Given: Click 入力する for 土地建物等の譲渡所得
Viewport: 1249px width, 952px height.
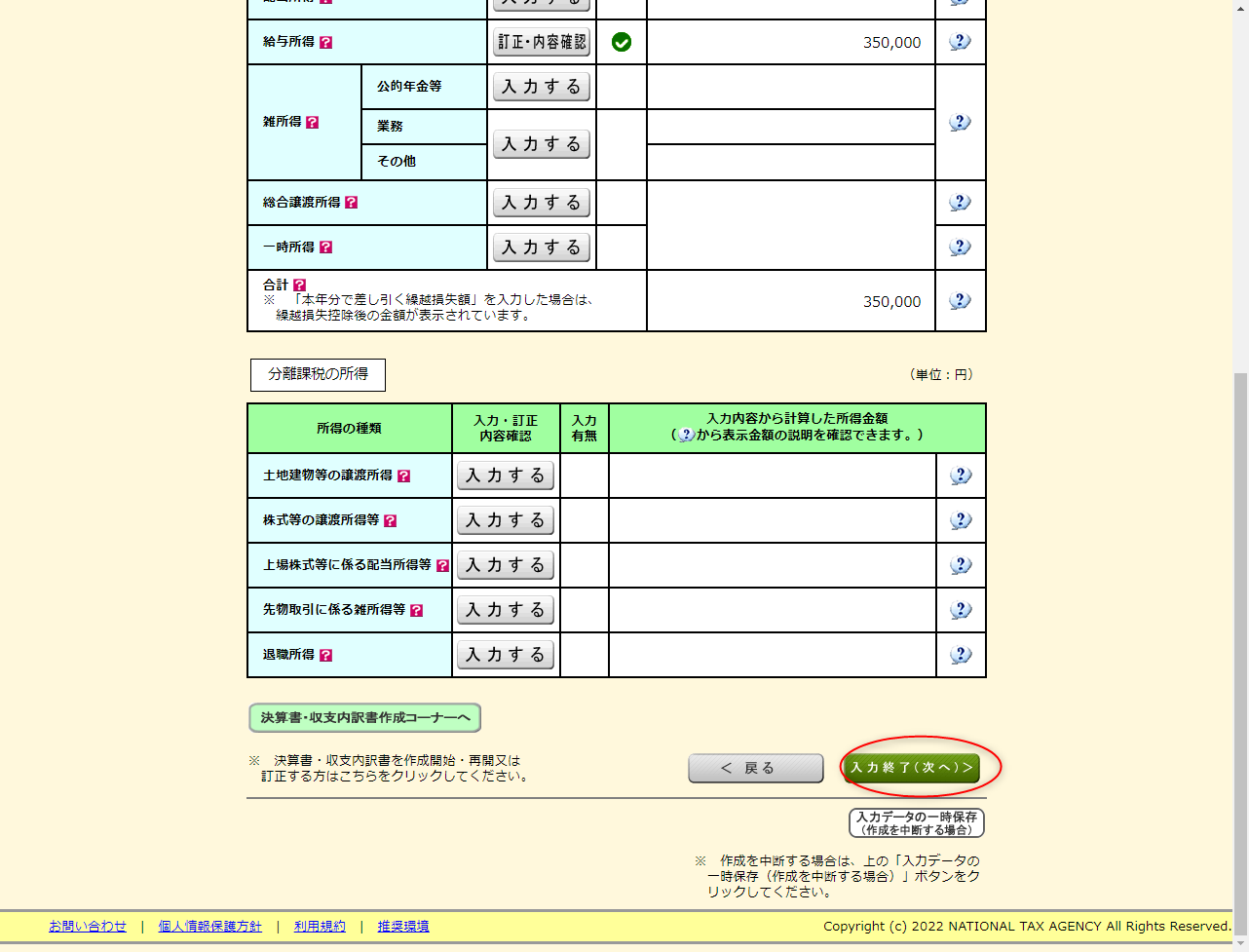Looking at the screenshot, I should click(x=506, y=476).
